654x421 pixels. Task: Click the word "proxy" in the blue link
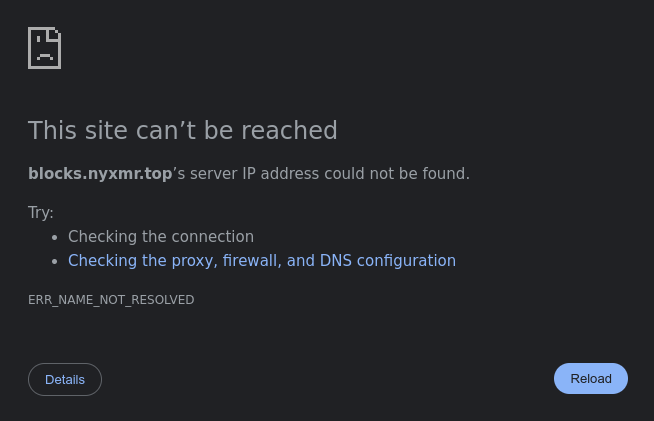click(x=191, y=261)
